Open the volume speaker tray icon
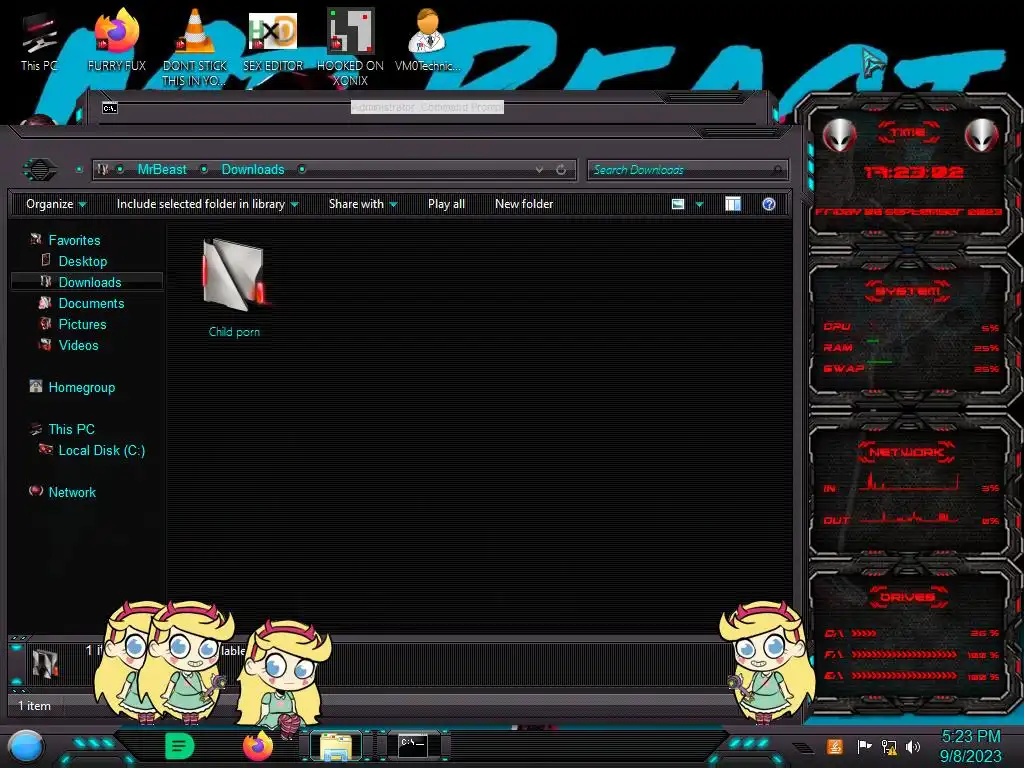Image resolution: width=1024 pixels, height=768 pixels. pos(913,746)
